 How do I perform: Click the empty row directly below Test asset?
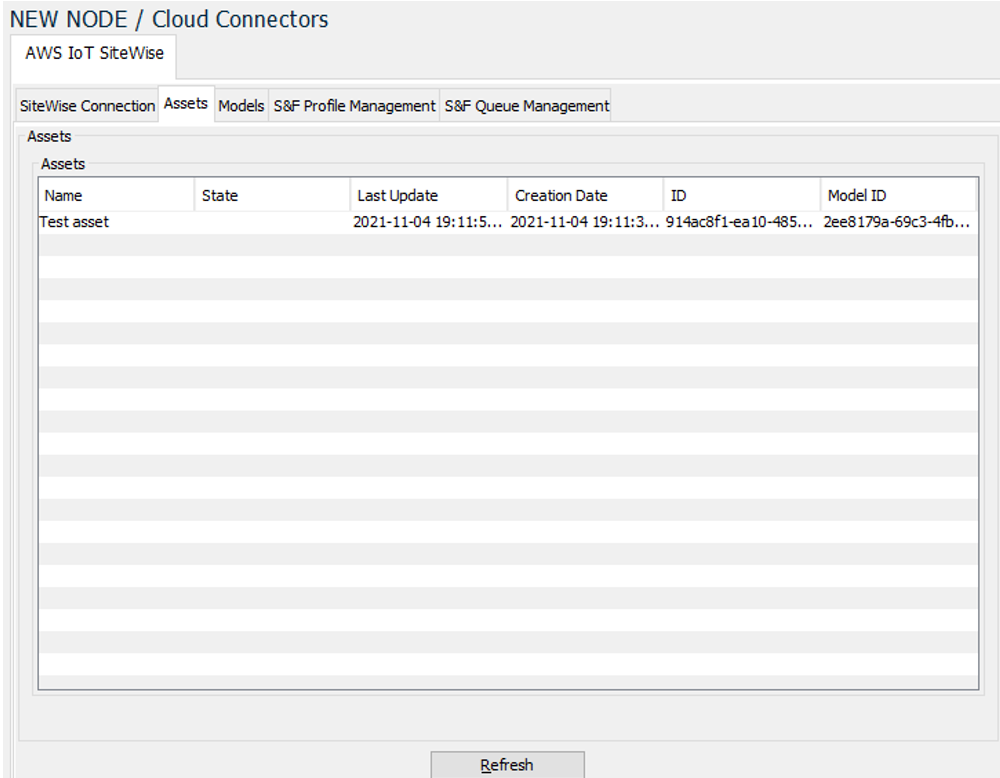507,245
